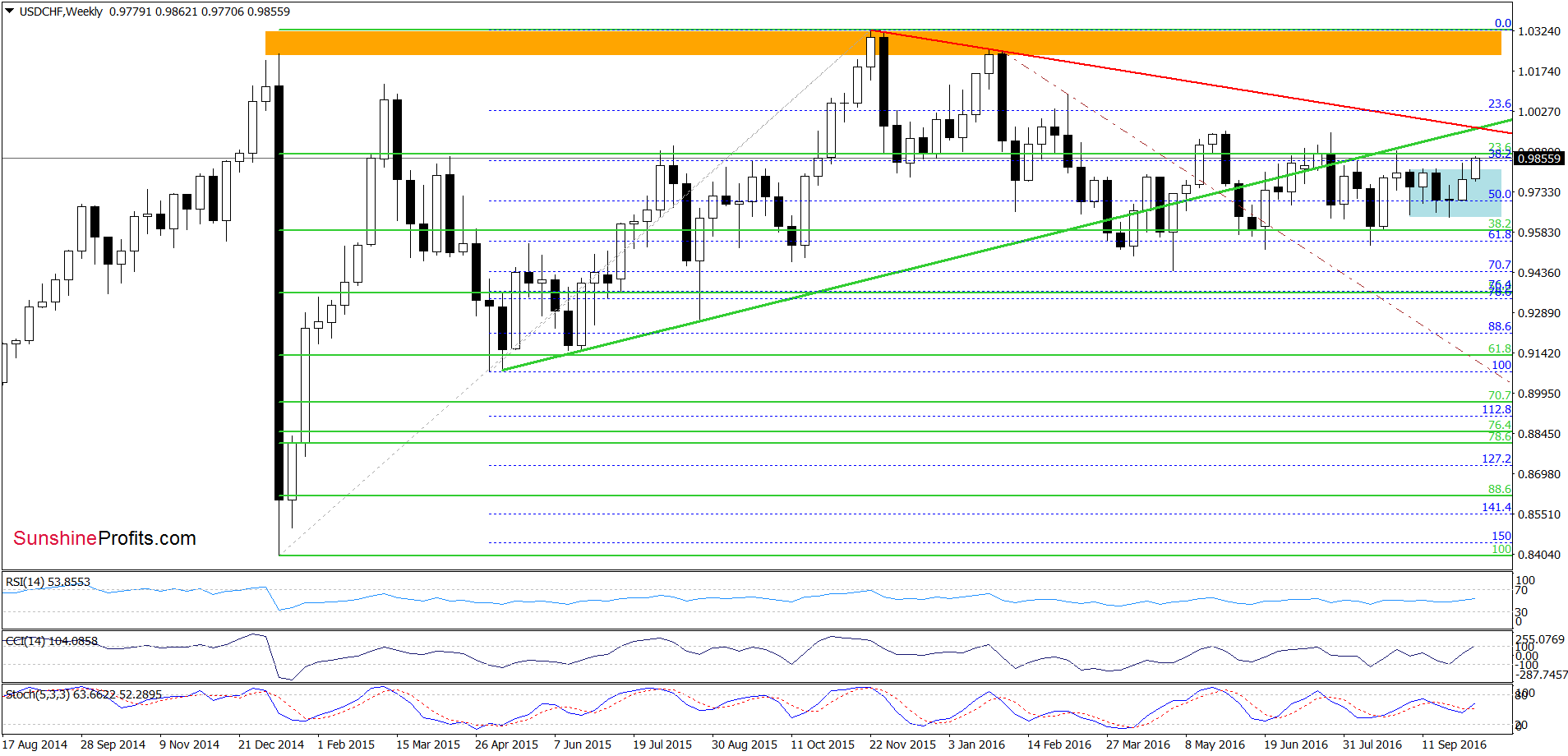1568x756 pixels.
Task: Click the 0.92890 price axis label
Action: pyautogui.click(x=1538, y=313)
